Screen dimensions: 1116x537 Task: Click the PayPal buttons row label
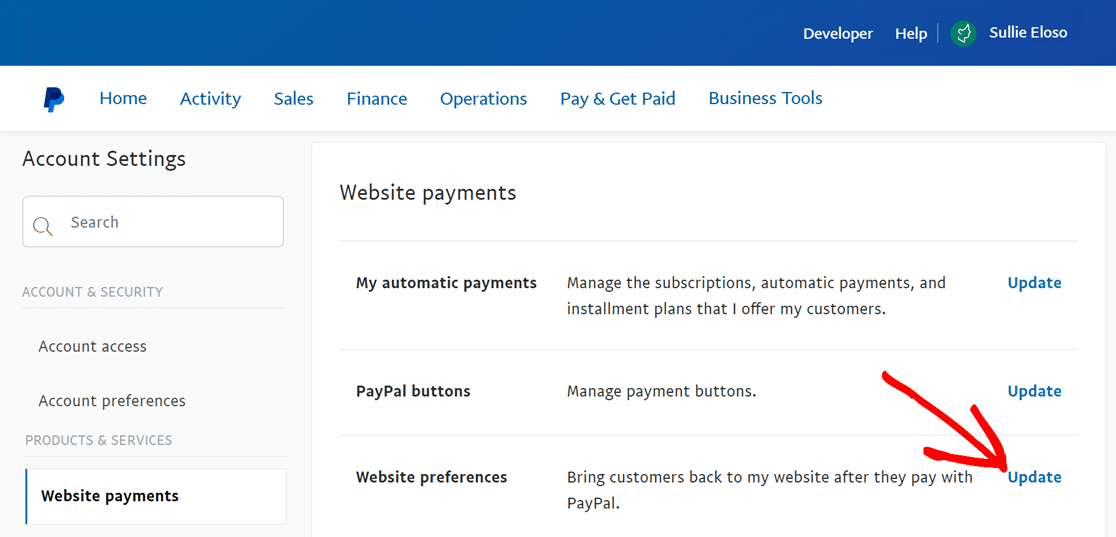tap(413, 392)
